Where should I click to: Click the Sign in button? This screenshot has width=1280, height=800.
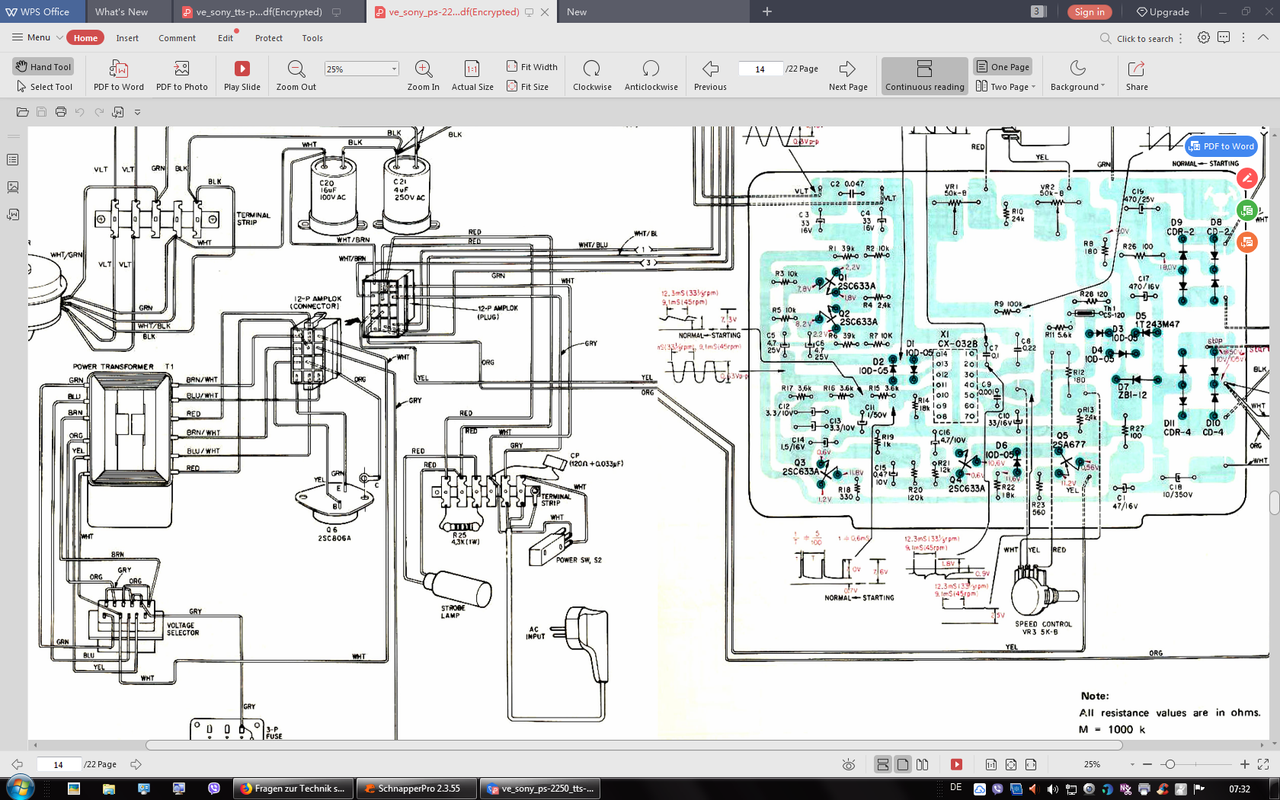tap(1089, 12)
